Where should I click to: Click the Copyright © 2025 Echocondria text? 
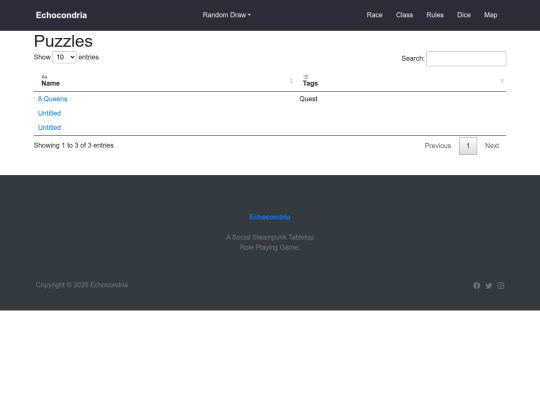pyautogui.click(x=82, y=285)
